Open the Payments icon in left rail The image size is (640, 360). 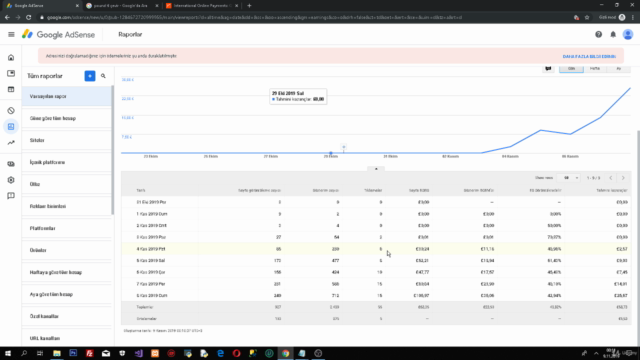(11, 164)
